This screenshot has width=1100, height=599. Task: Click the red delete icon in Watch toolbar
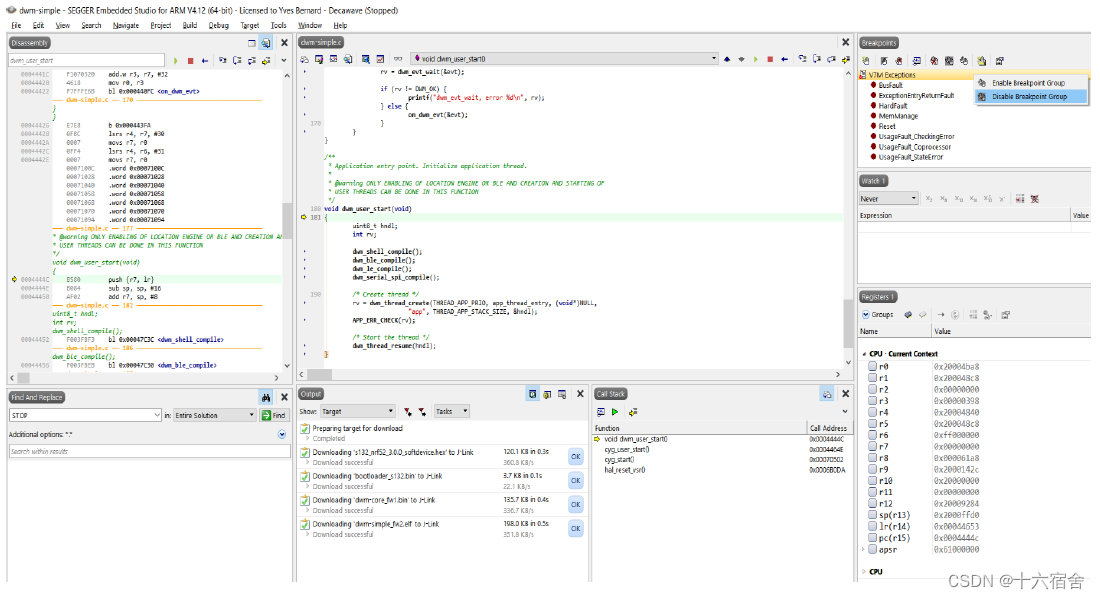(x=1034, y=199)
